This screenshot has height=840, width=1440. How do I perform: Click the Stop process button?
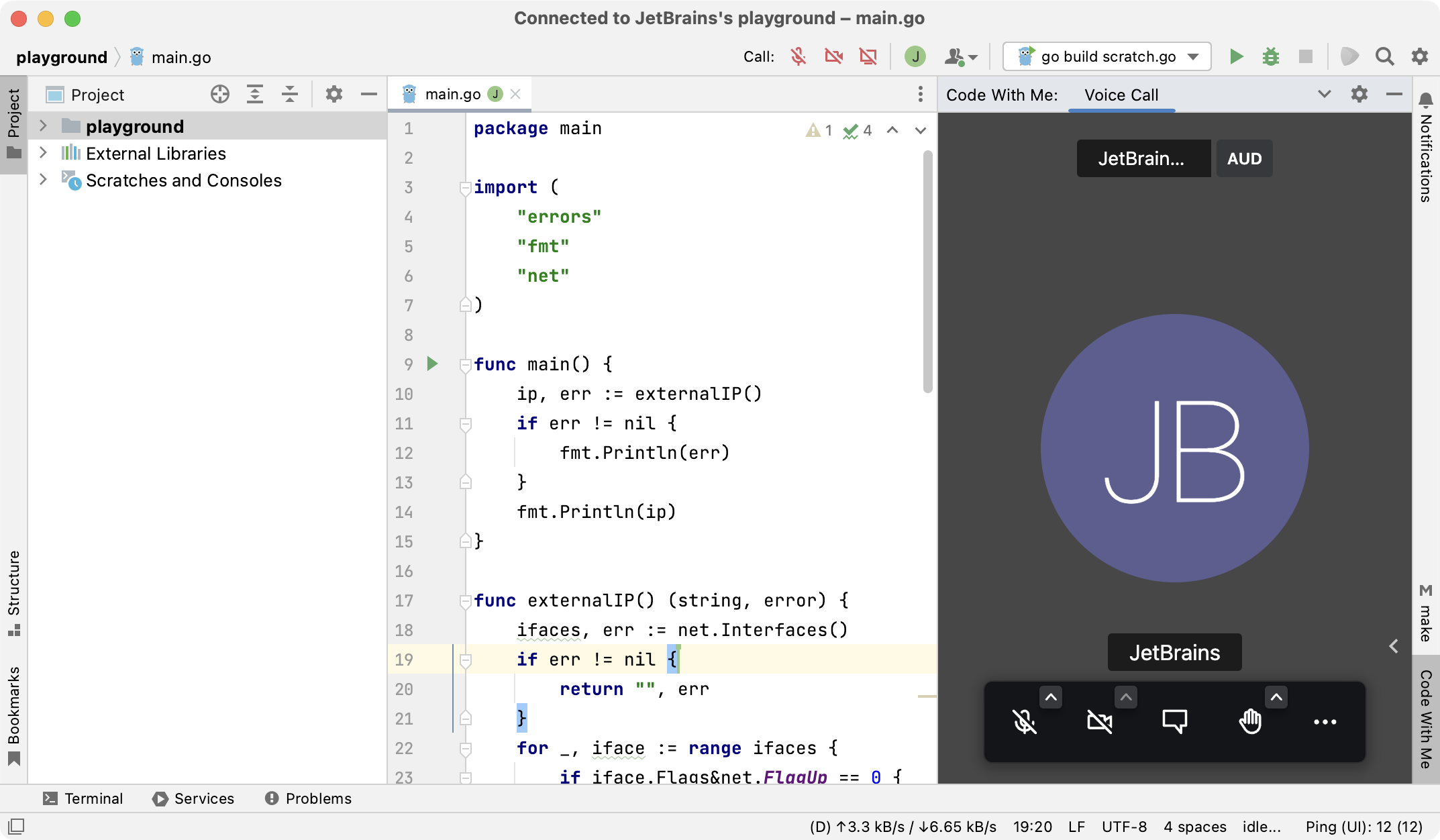(1305, 56)
